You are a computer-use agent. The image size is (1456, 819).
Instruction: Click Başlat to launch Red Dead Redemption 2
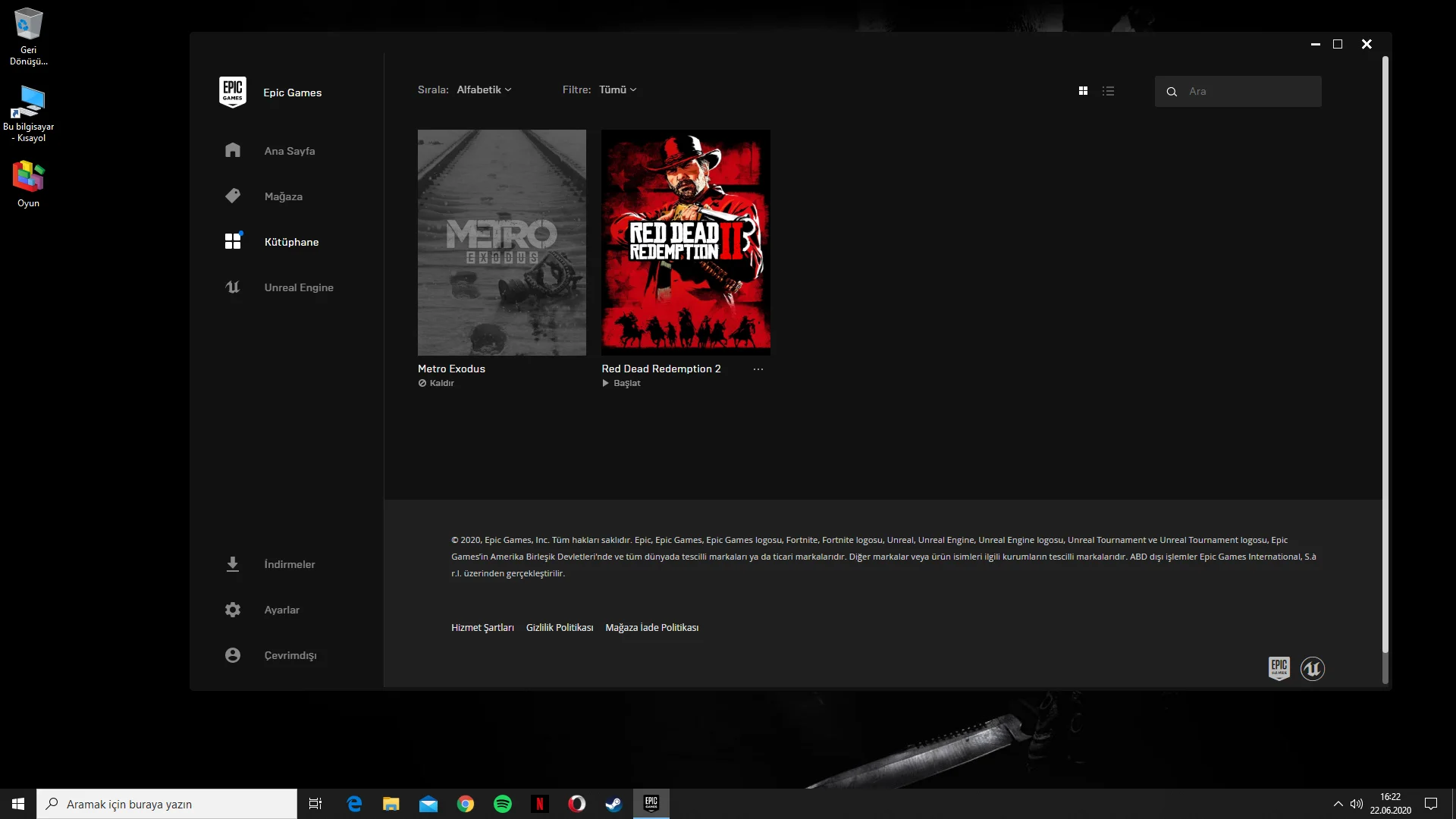coord(627,383)
